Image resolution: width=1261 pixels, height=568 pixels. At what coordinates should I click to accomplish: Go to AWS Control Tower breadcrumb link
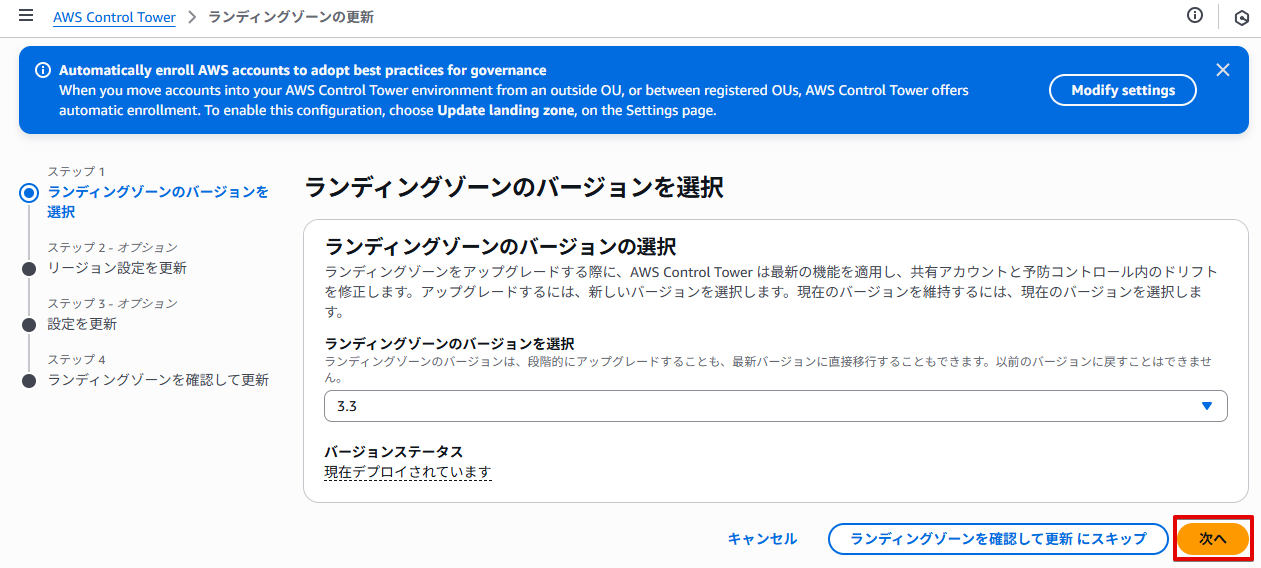(114, 18)
